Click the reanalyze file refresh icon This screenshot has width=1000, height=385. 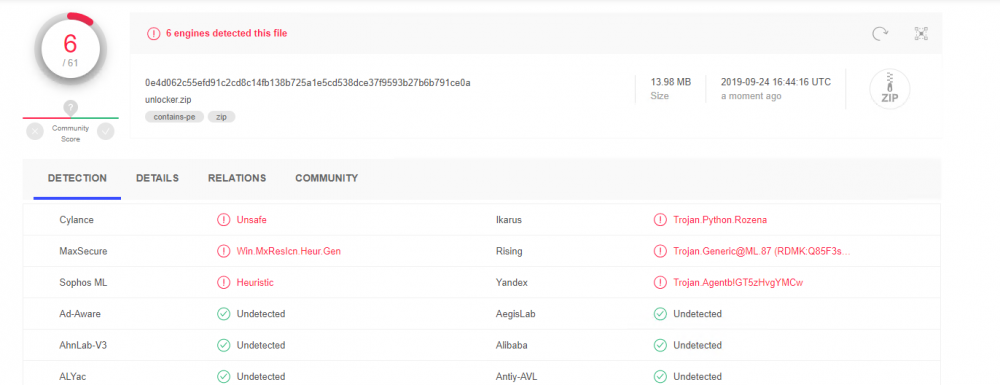pyautogui.click(x=880, y=34)
